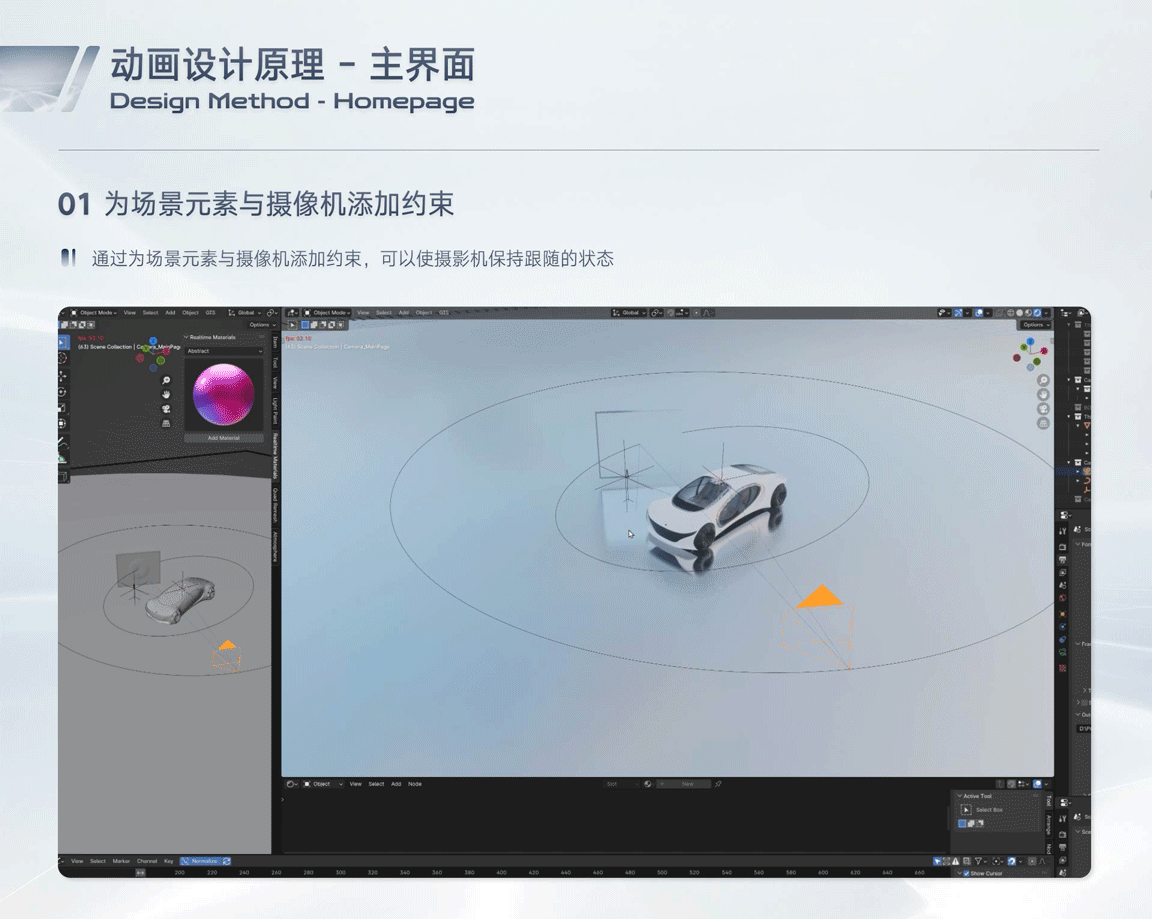The height and width of the screenshot is (919, 1152).
Task: Select the Annotate tool in left toolbar
Action: 62,442
